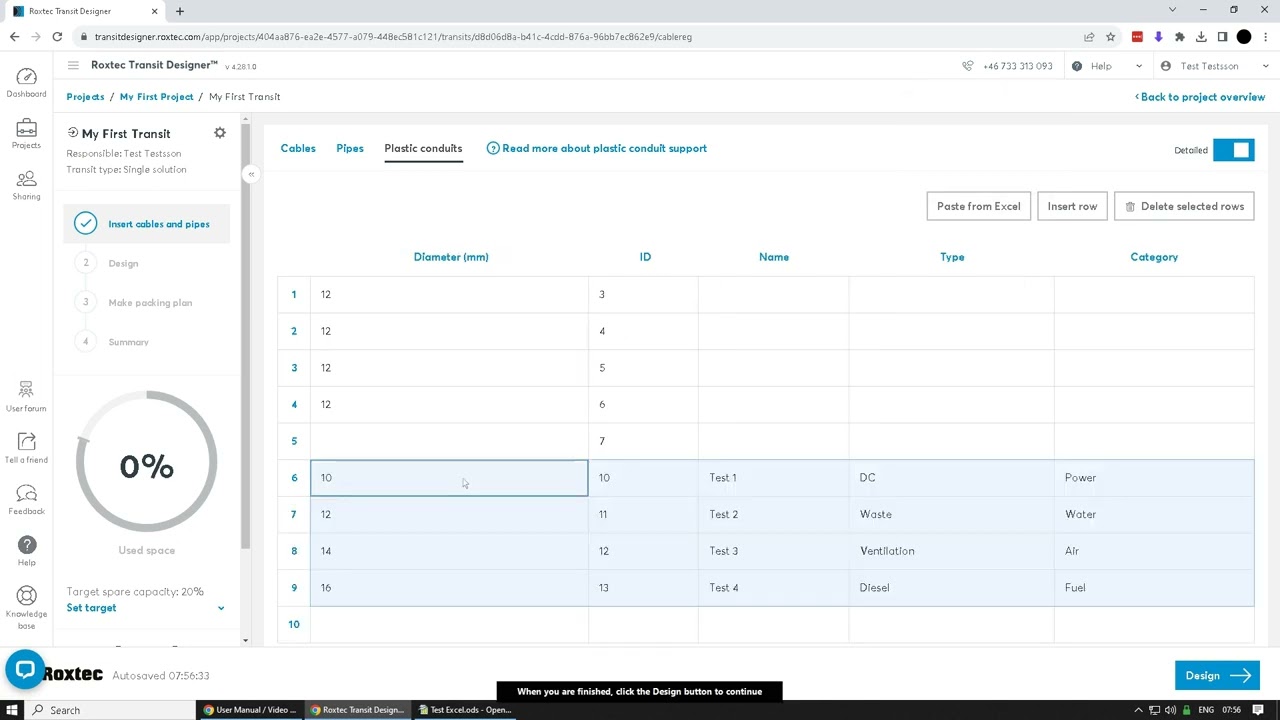The height and width of the screenshot is (720, 1280).
Task: Switch to the Pipes tab
Action: 350,148
